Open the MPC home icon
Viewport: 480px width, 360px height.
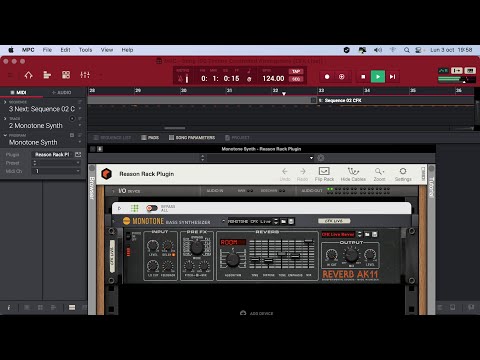[x=29, y=75]
